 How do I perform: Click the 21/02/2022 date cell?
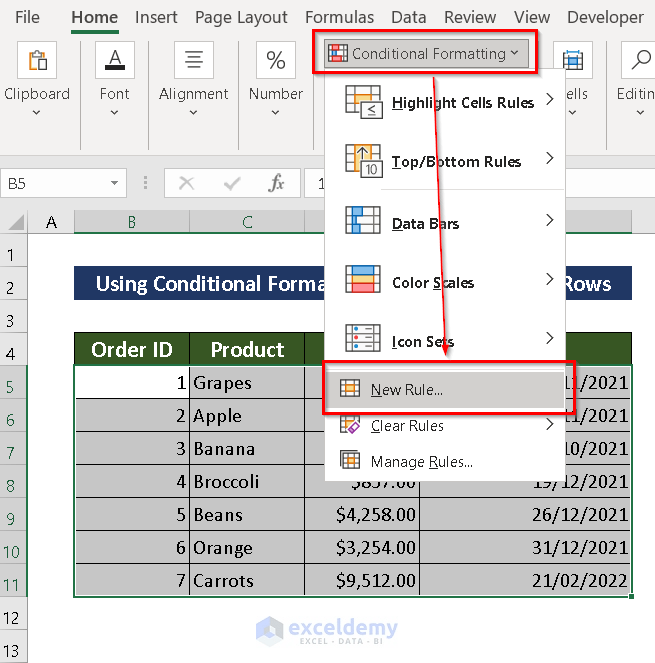(525, 581)
